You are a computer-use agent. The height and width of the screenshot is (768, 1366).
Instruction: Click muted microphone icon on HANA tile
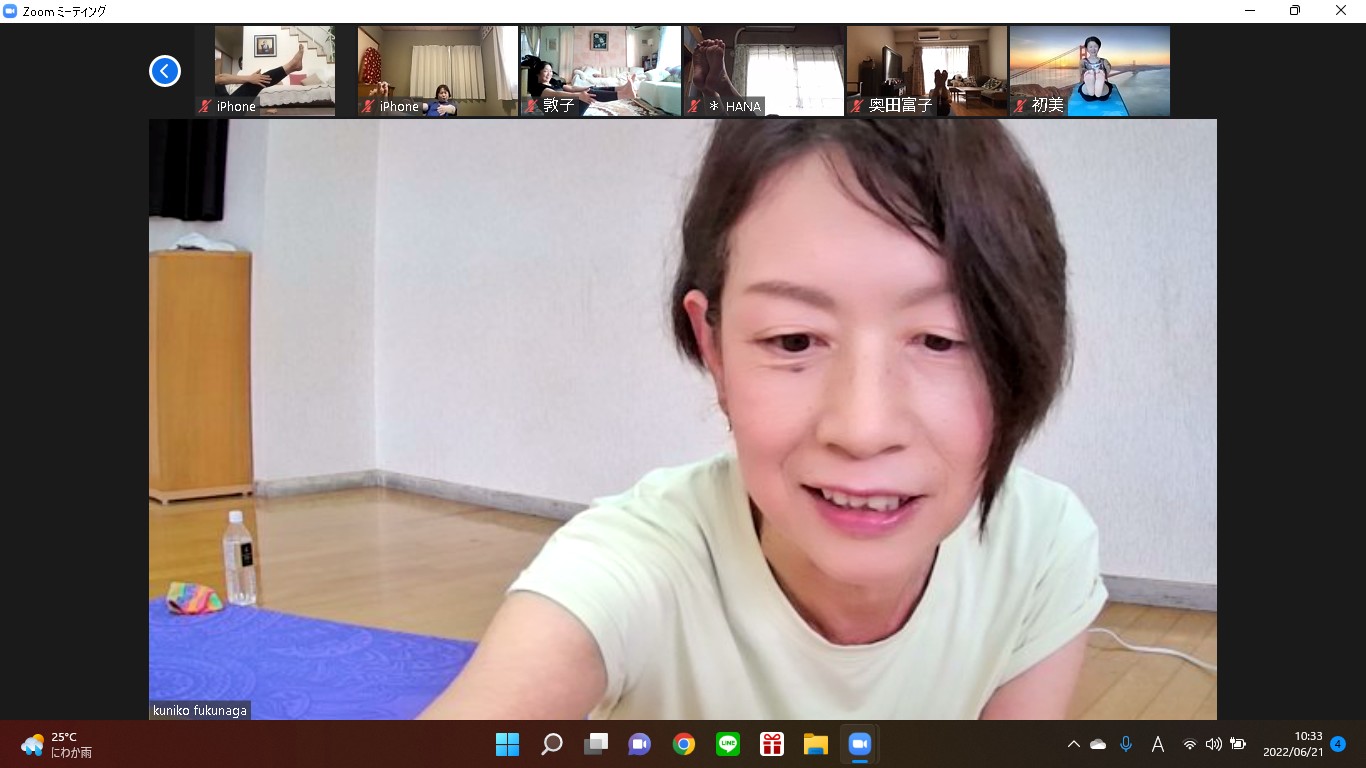coord(694,106)
